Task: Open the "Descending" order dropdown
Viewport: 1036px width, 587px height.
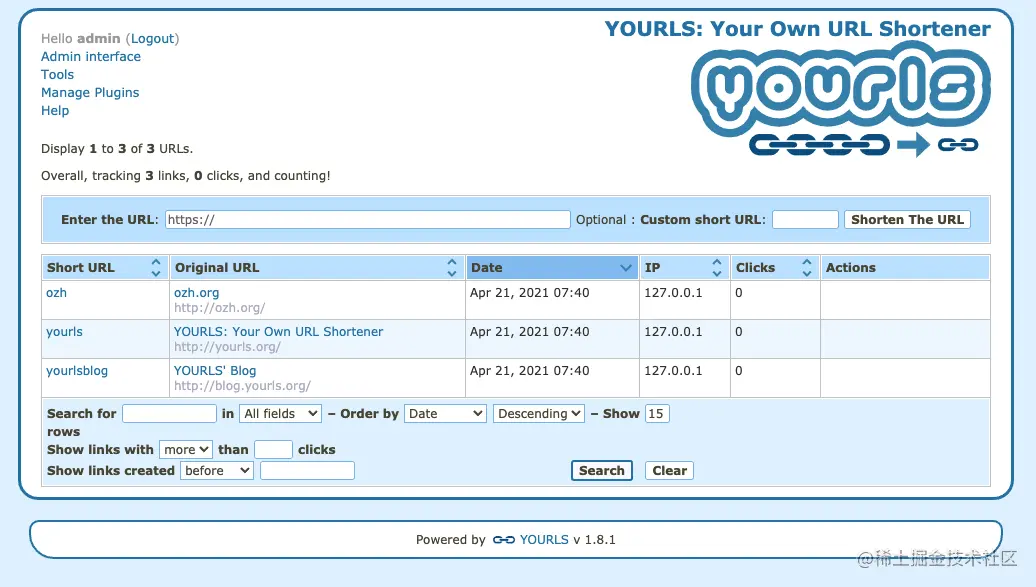Action: coord(538,413)
